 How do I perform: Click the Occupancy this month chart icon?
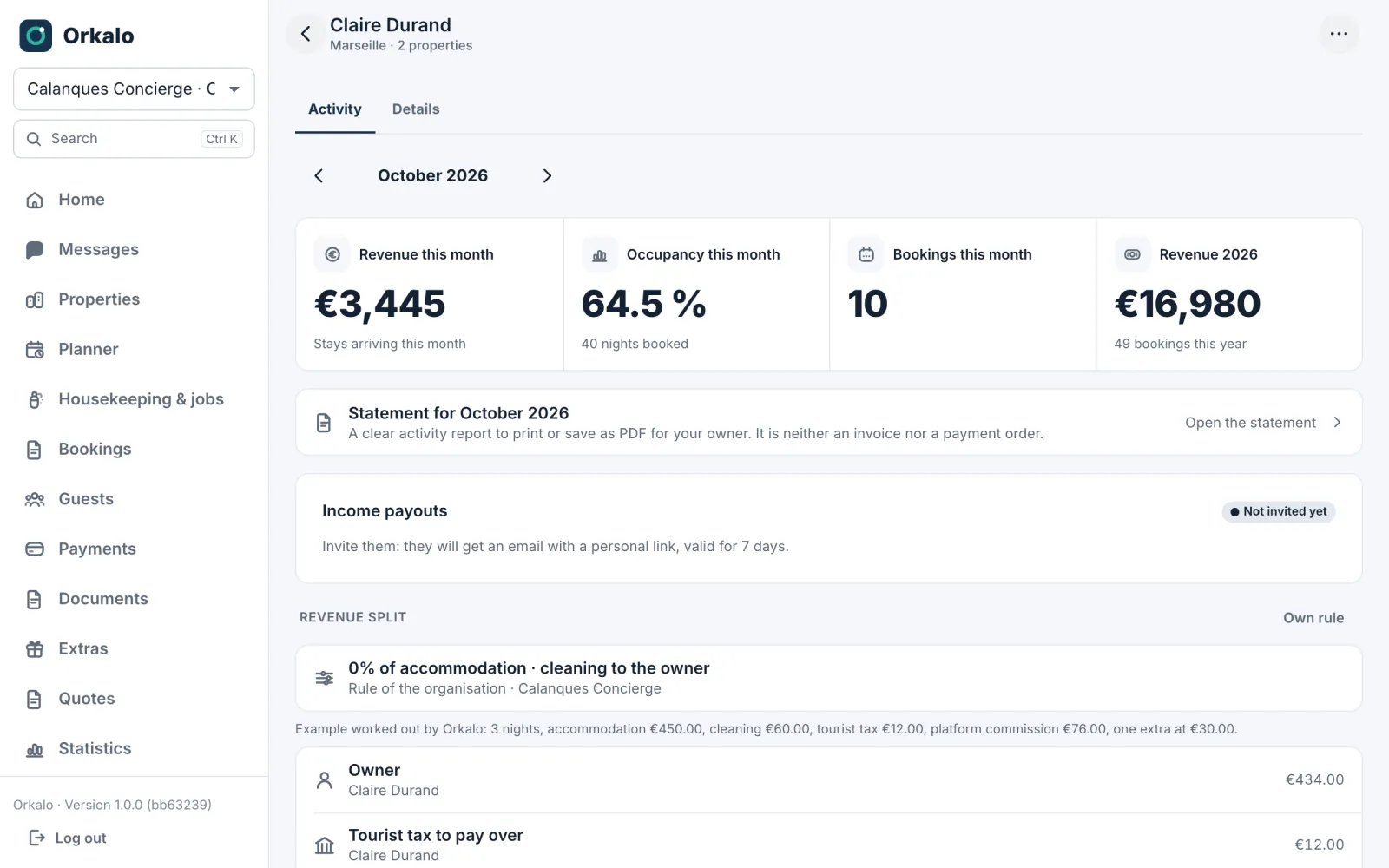pyautogui.click(x=600, y=255)
